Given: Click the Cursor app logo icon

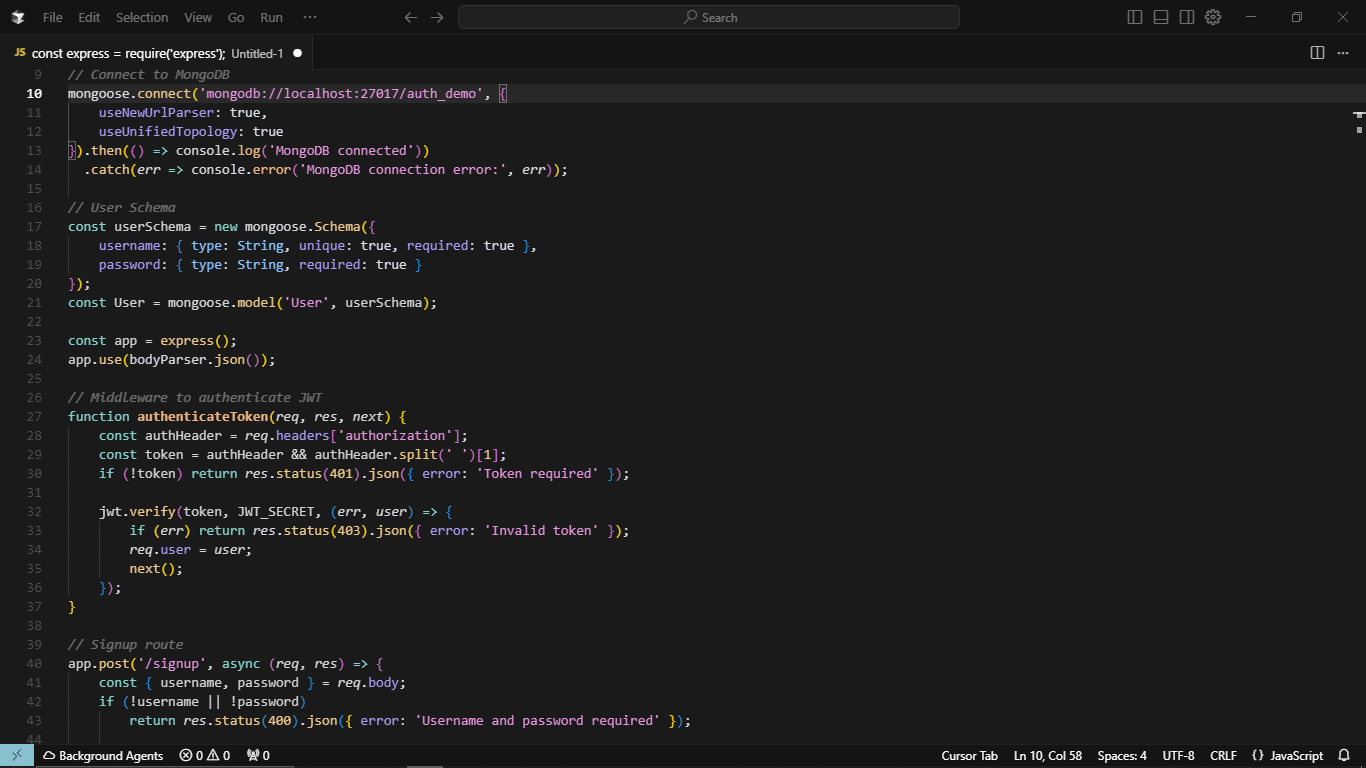Looking at the screenshot, I should coord(18,17).
